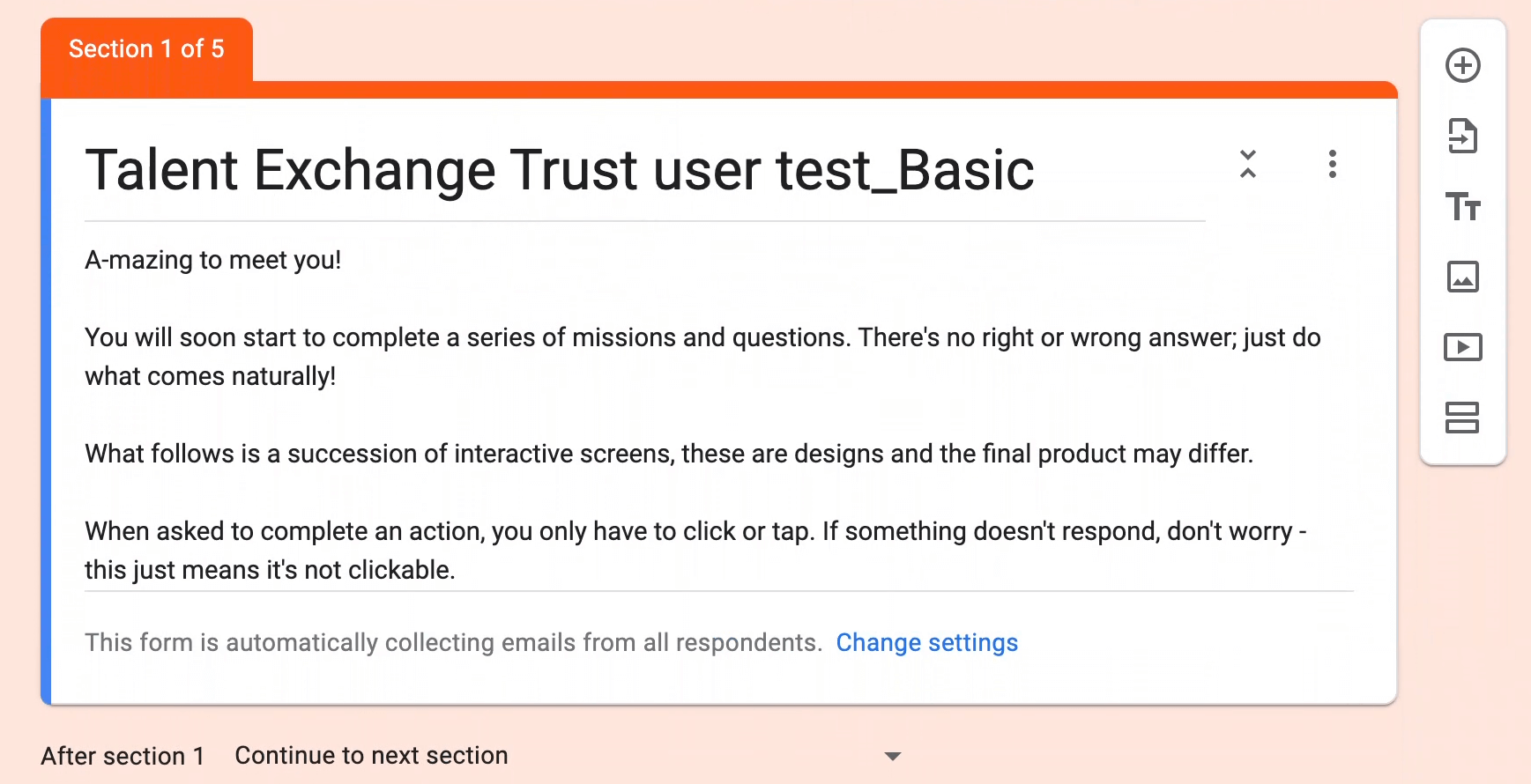Click the dropdown arrow after section 1

click(x=892, y=757)
